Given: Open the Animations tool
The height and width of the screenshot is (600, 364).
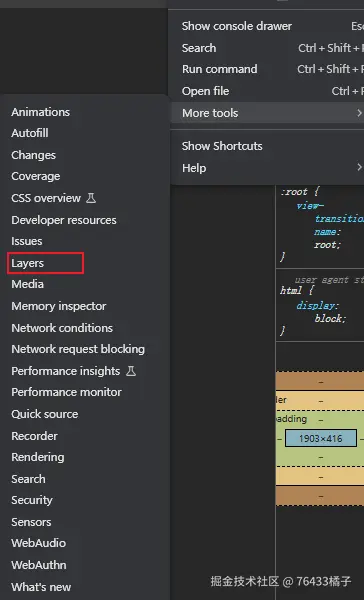Looking at the screenshot, I should pos(41,112).
